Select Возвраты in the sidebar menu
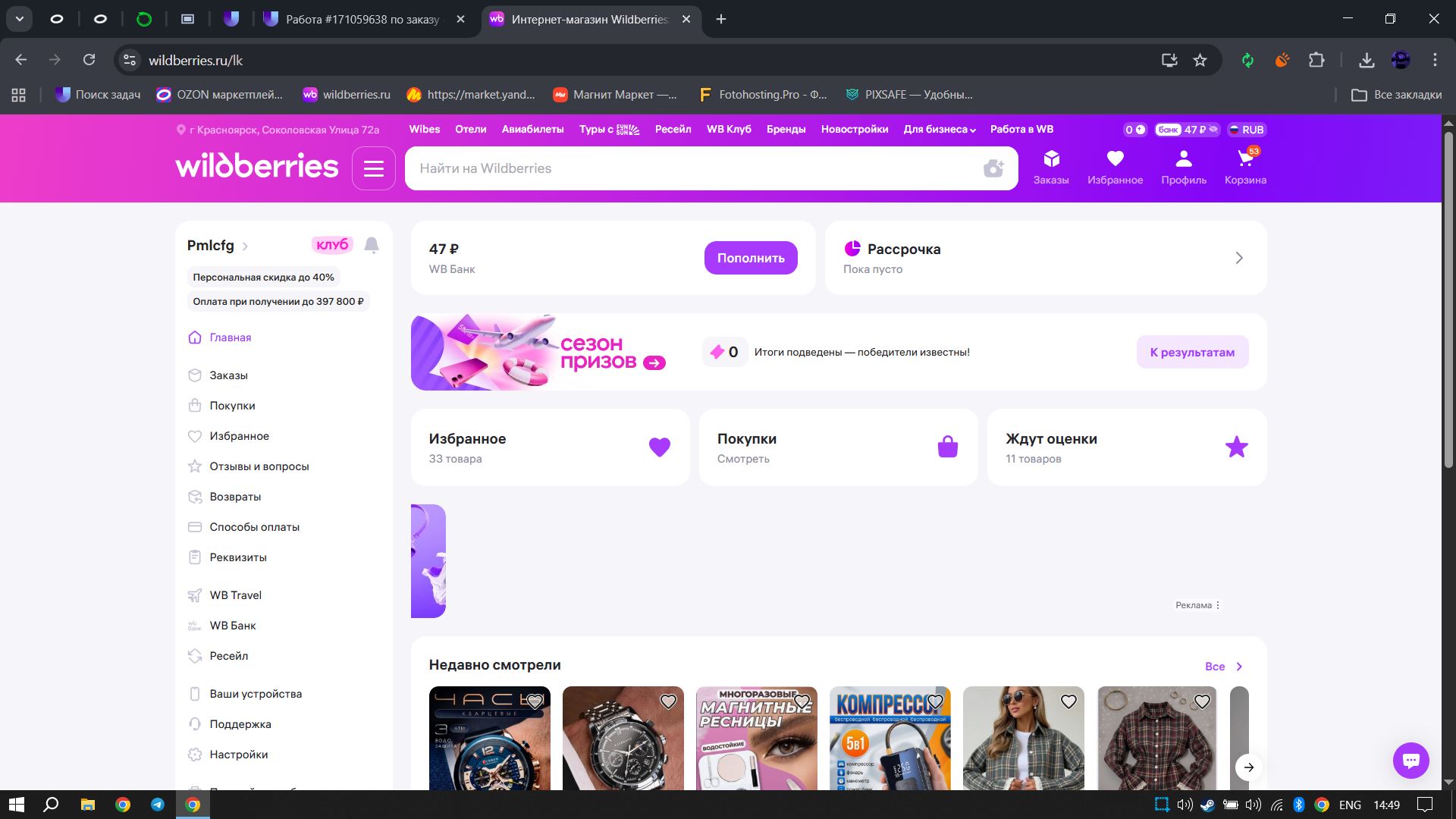This screenshot has width=1456, height=819. (235, 497)
